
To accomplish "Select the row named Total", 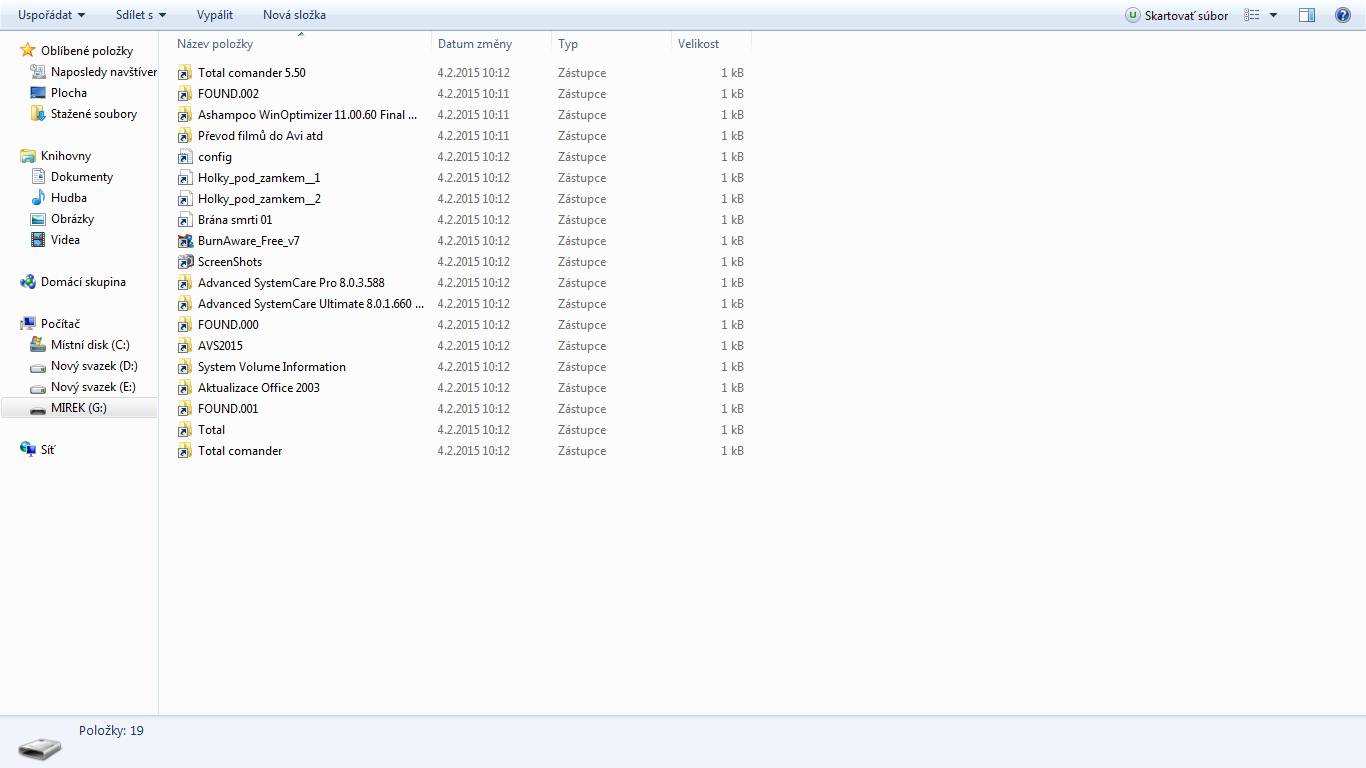I will (461, 430).
